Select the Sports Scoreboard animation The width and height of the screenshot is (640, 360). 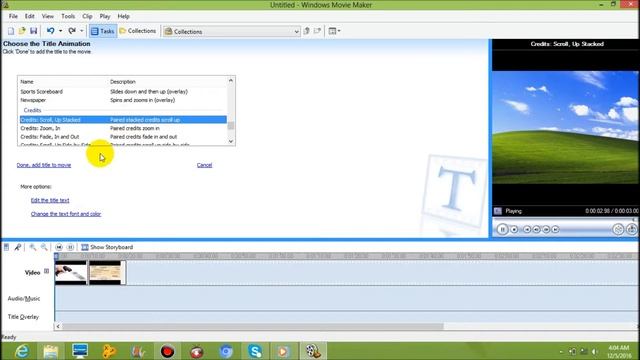click(x=123, y=92)
